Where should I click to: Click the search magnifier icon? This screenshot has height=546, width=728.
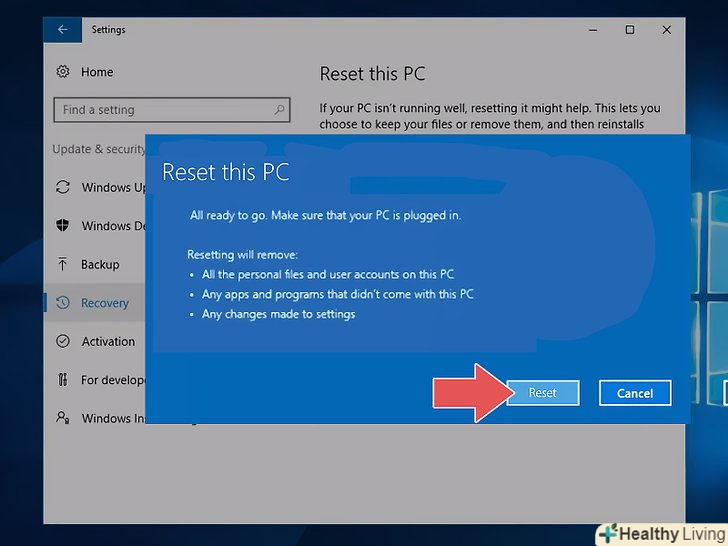pyautogui.click(x=279, y=110)
